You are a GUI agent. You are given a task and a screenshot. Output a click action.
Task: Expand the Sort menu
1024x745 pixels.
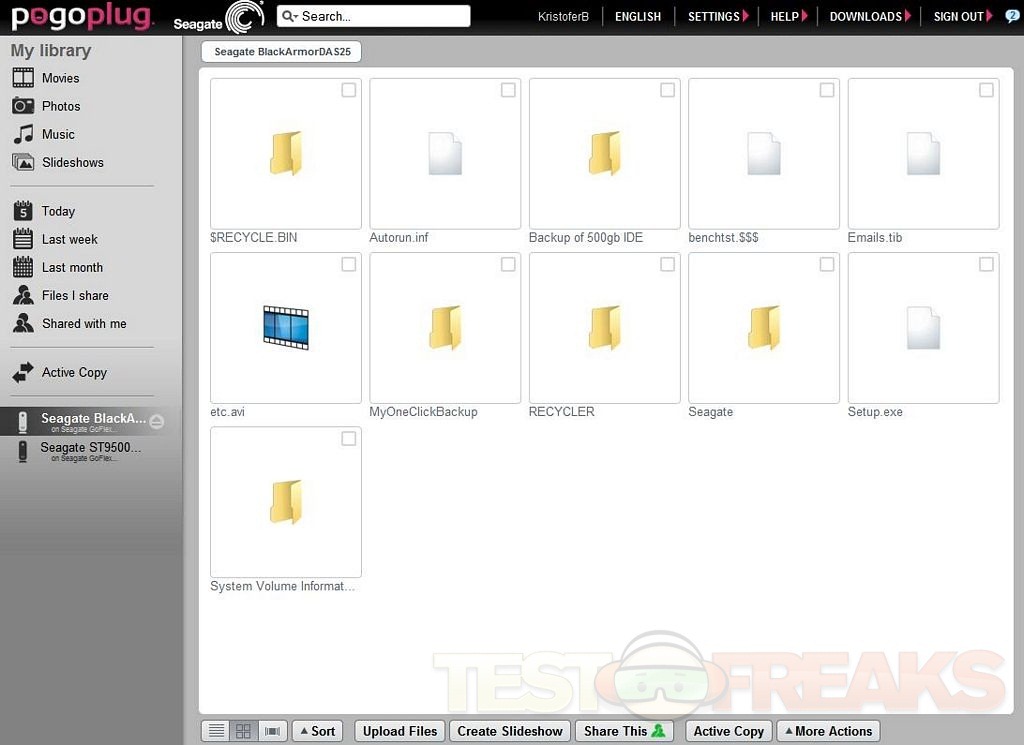click(316, 731)
